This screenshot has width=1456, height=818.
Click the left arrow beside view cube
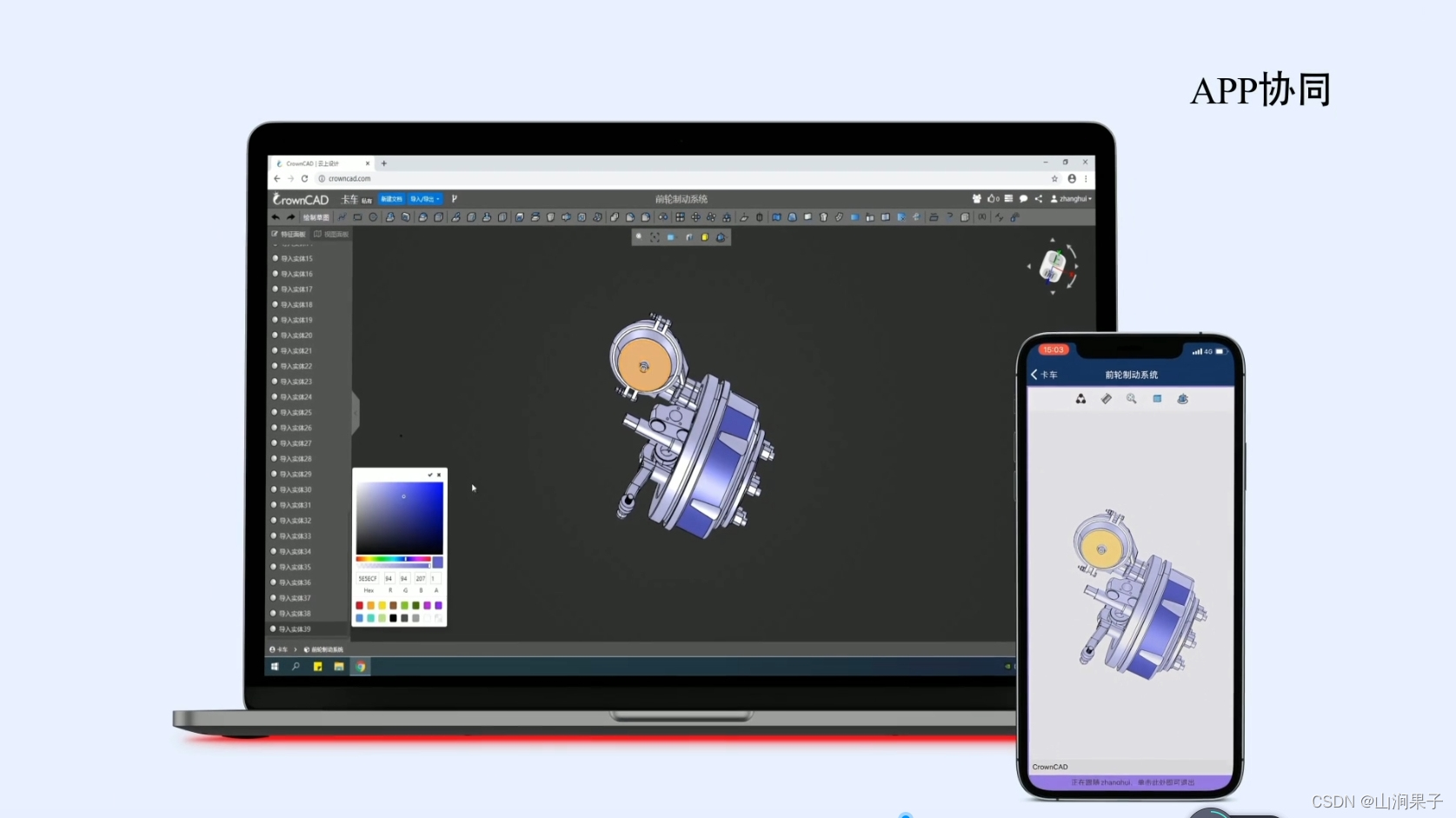(x=1029, y=267)
